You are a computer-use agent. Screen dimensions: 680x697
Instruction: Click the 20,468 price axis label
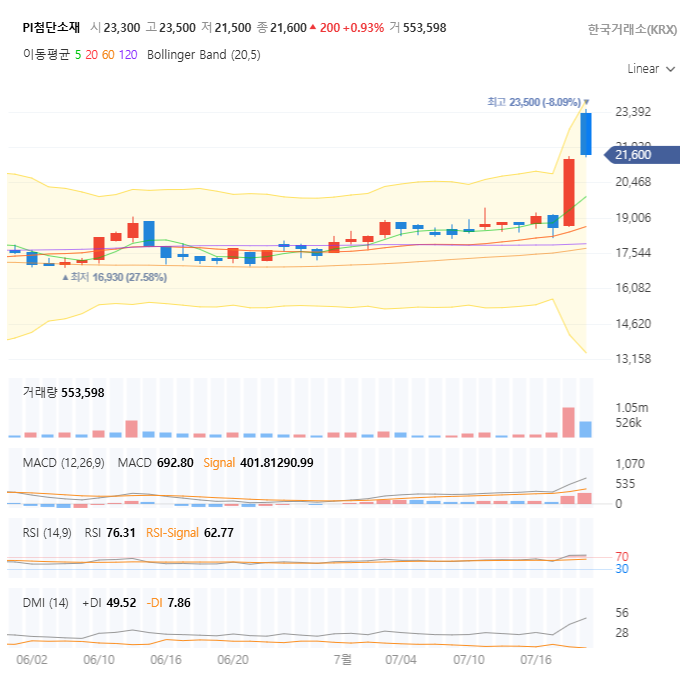tap(633, 182)
